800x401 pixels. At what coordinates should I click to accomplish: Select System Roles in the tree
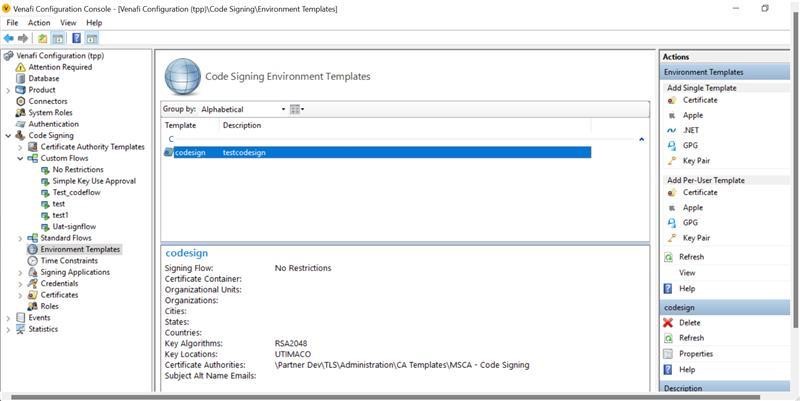click(x=51, y=113)
